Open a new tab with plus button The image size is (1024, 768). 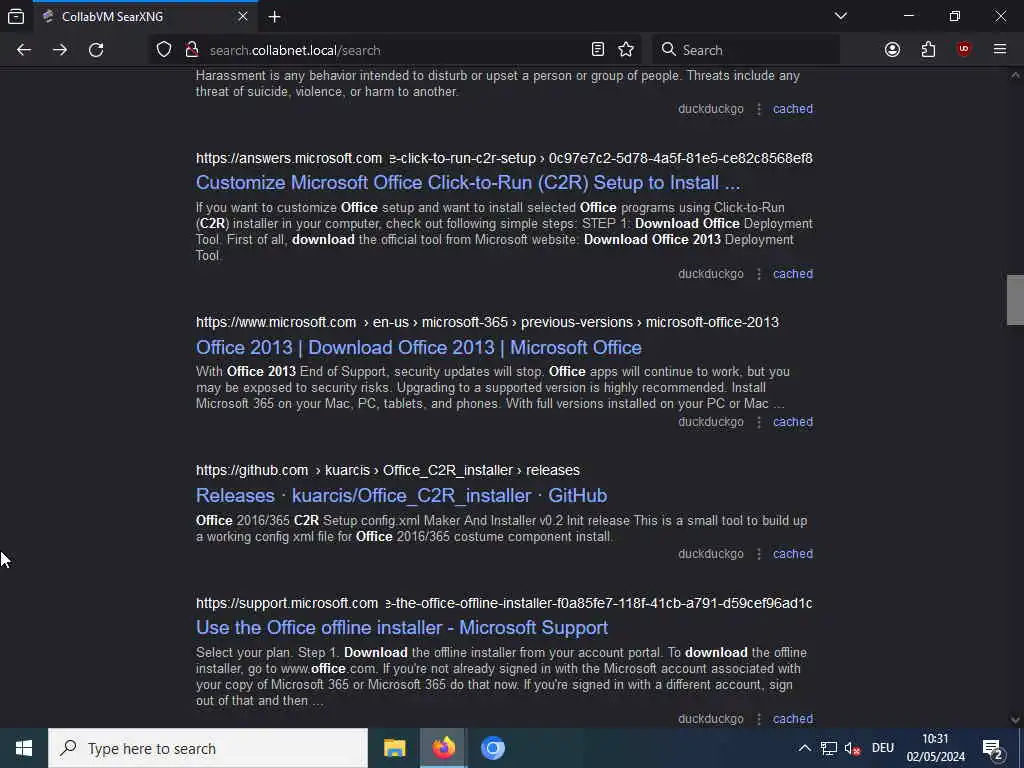274,17
